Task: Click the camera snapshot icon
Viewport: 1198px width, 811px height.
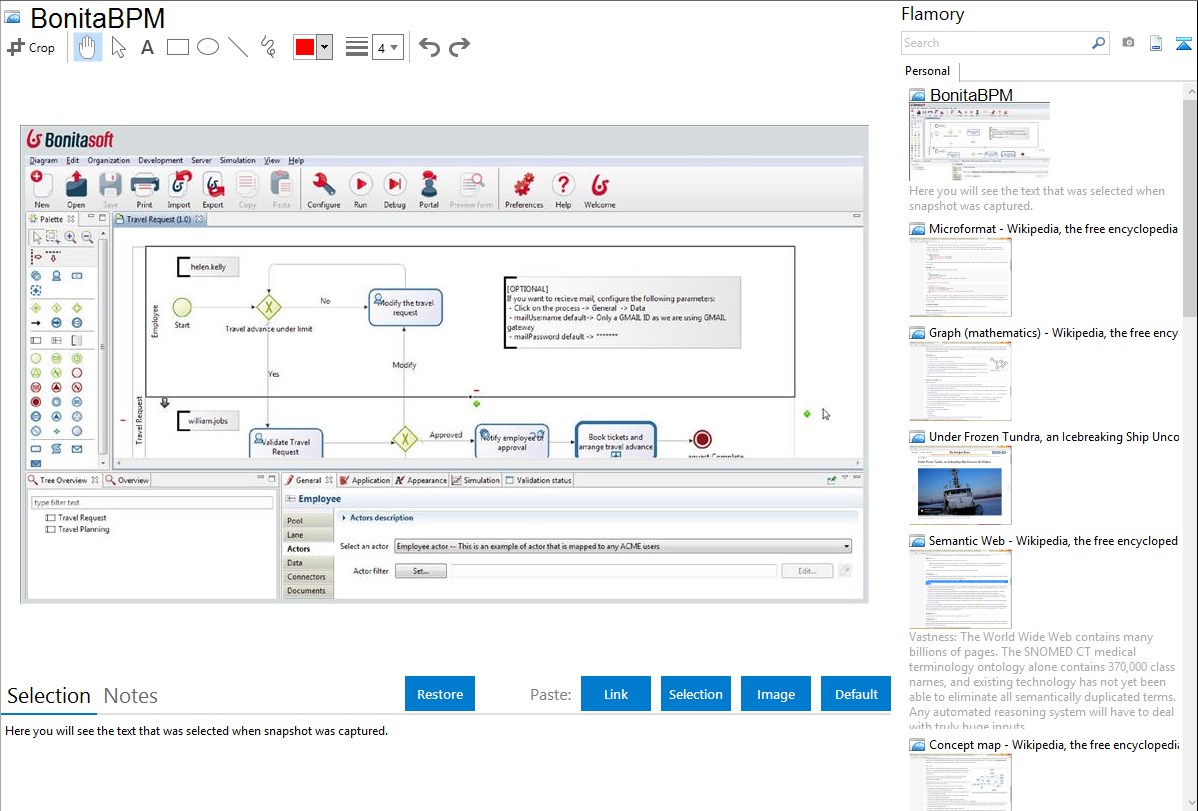Action: [1128, 43]
